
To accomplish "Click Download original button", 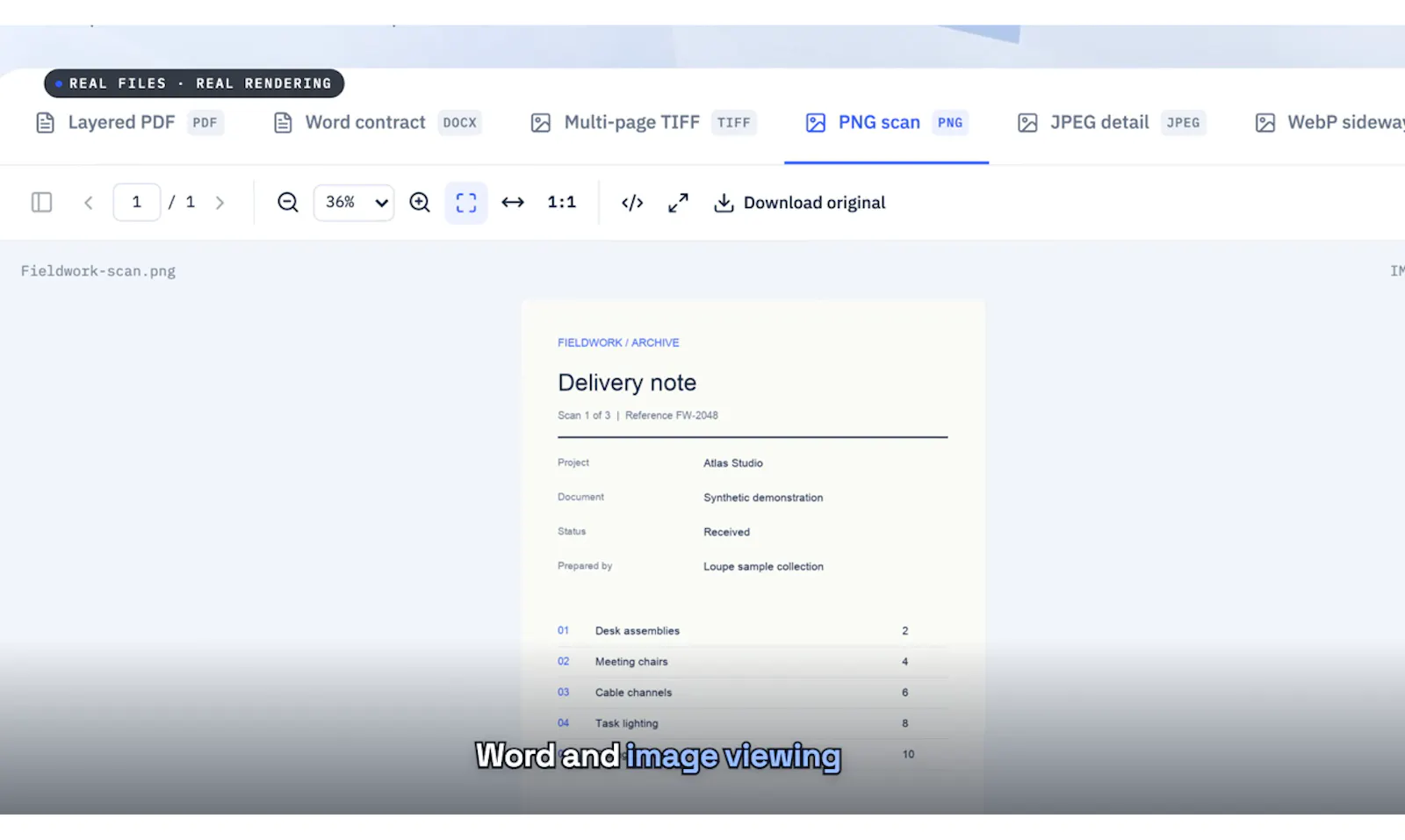I will [x=799, y=203].
